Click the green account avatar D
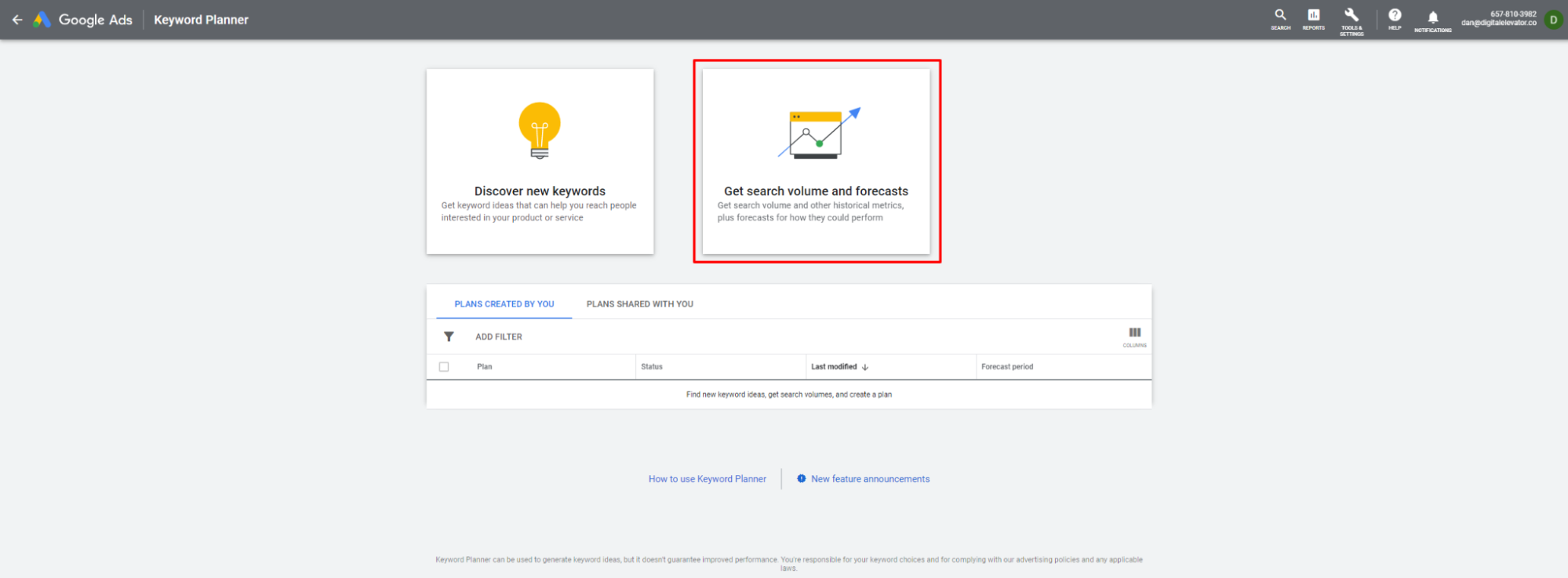Viewport: 1568px width, 578px height. (1553, 20)
